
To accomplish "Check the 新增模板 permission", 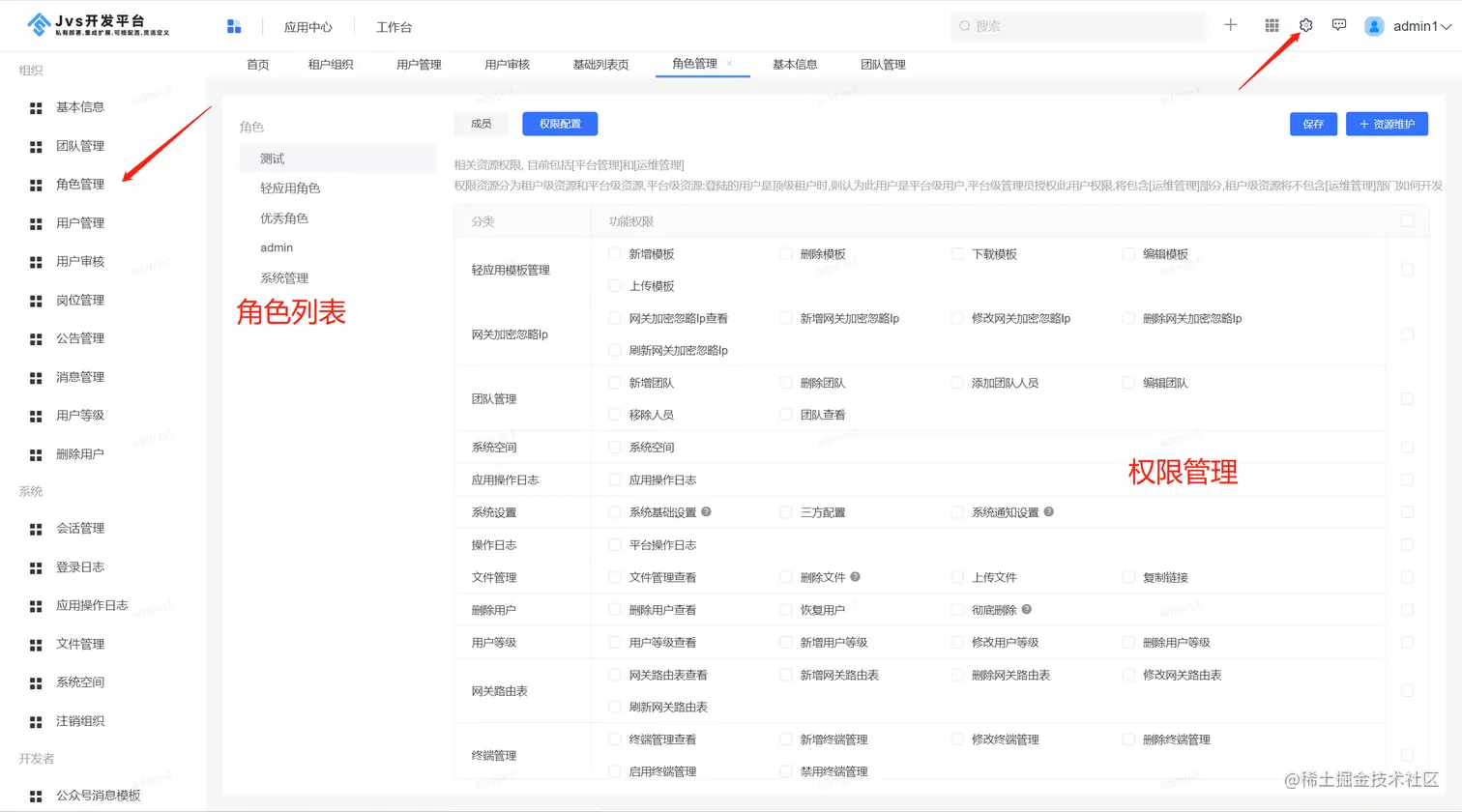I will (614, 253).
